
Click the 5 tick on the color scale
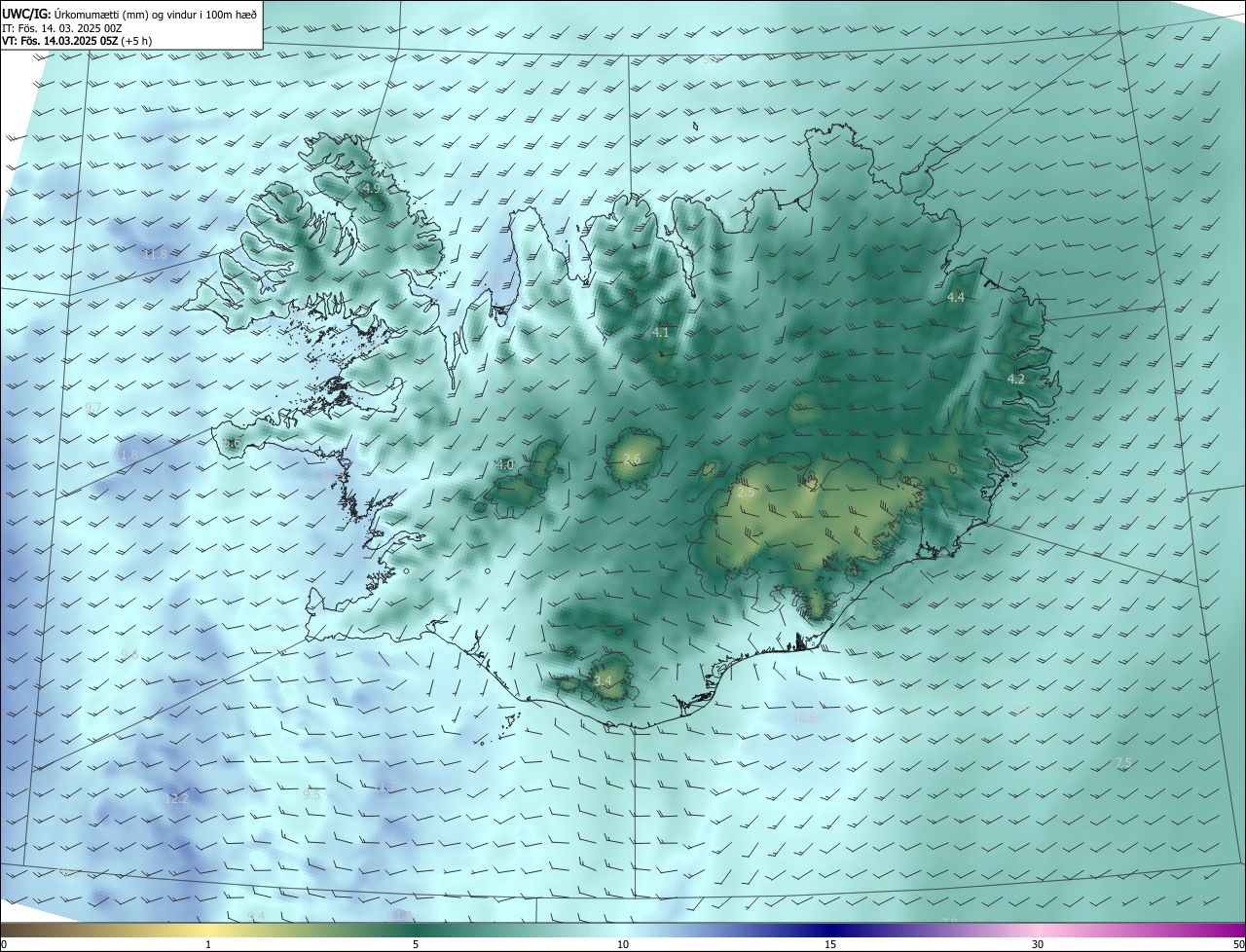416,944
